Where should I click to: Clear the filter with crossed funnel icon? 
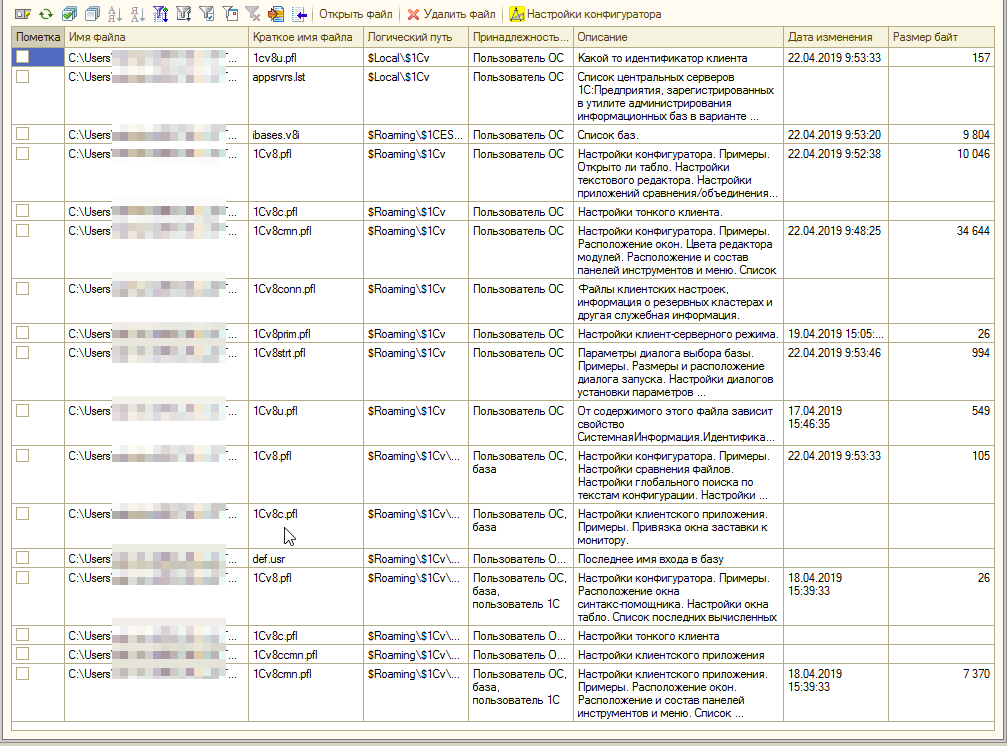[253, 13]
